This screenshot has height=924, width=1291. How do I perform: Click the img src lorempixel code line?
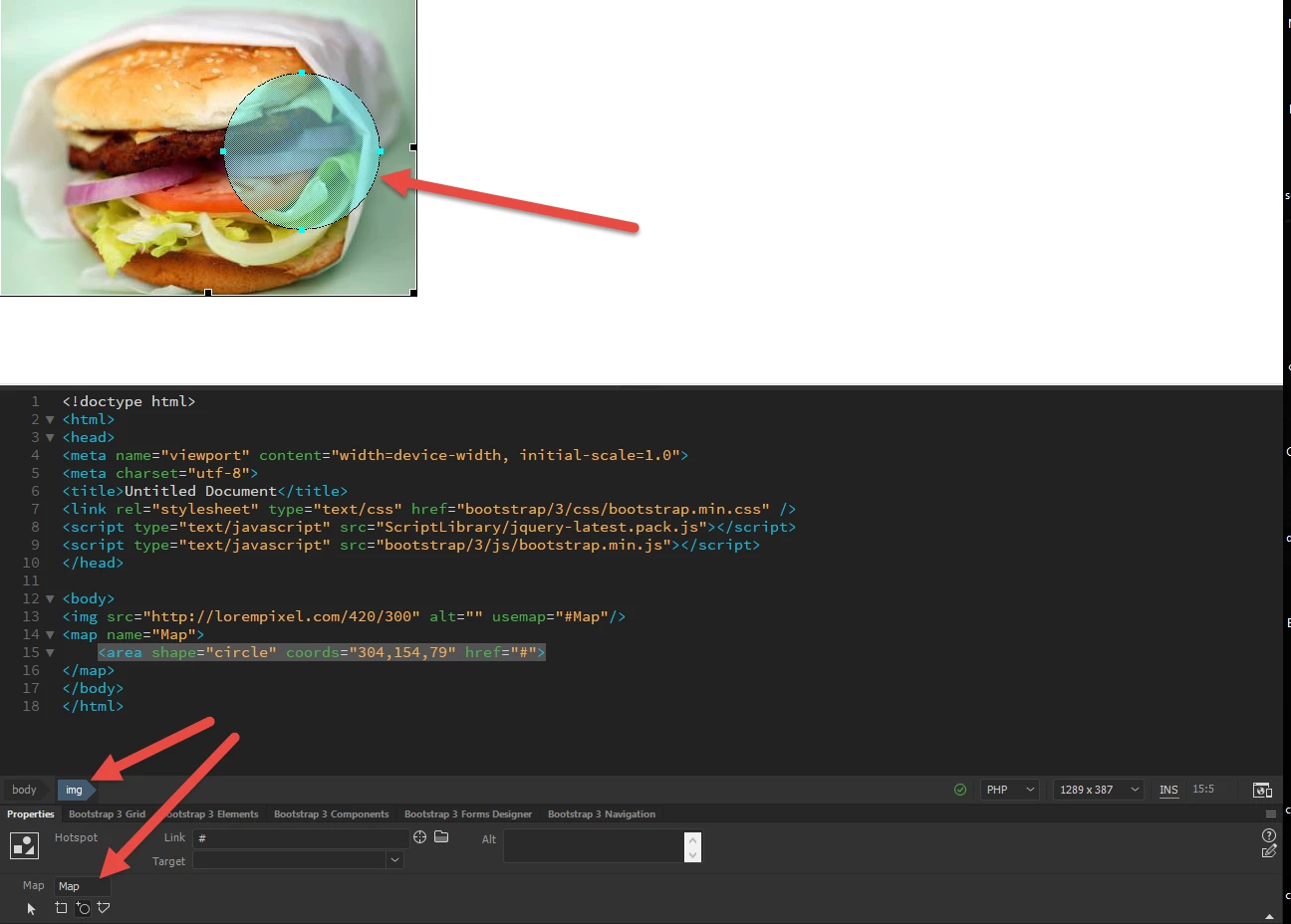tap(344, 616)
